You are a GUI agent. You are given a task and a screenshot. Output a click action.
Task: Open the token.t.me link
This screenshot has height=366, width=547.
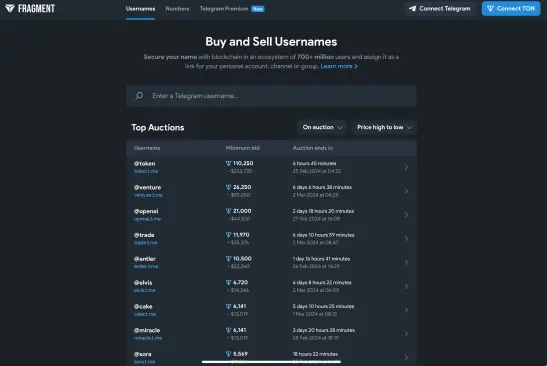click(146, 171)
